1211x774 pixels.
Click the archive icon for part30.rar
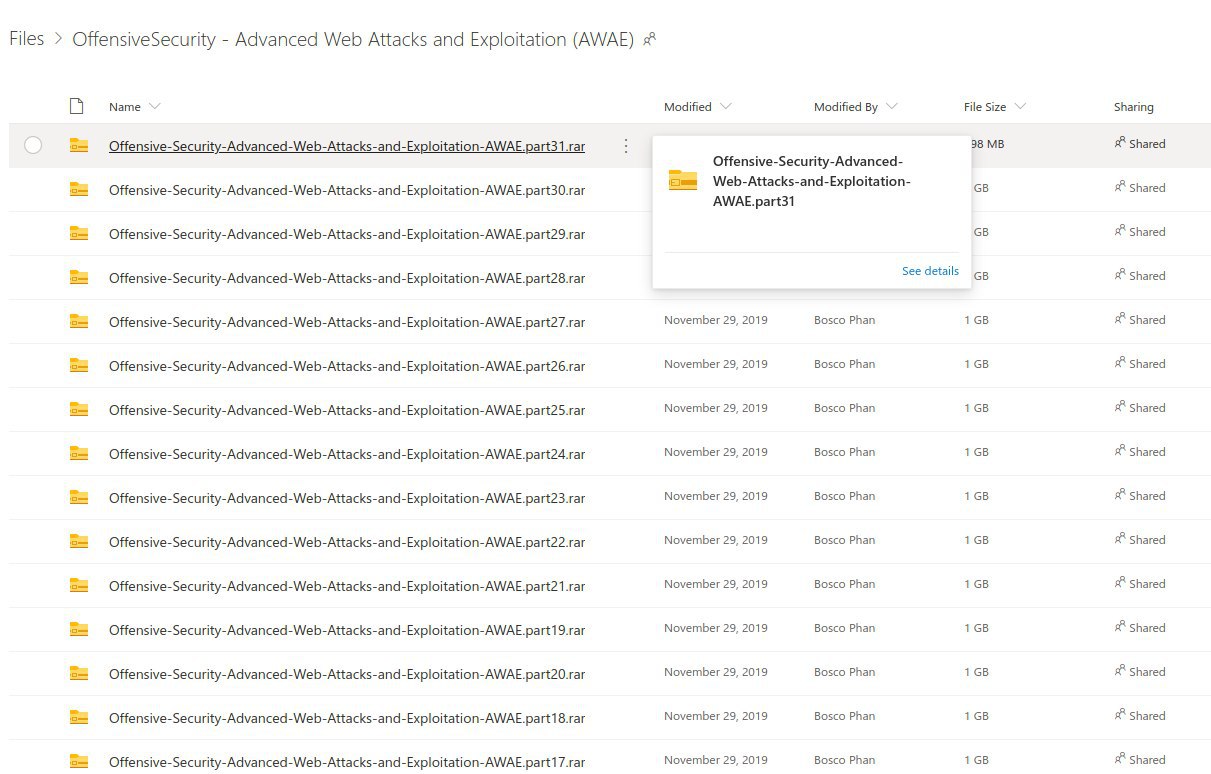(x=79, y=189)
